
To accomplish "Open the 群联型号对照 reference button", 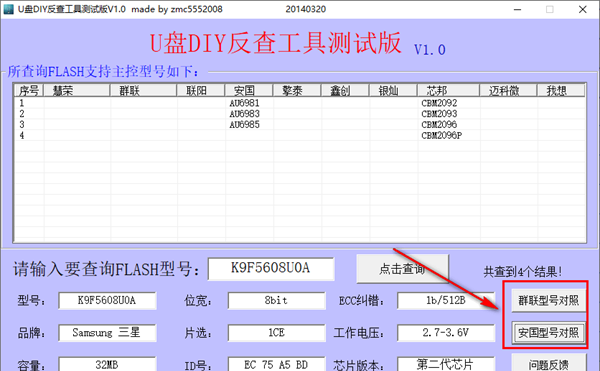I will click(548, 301).
